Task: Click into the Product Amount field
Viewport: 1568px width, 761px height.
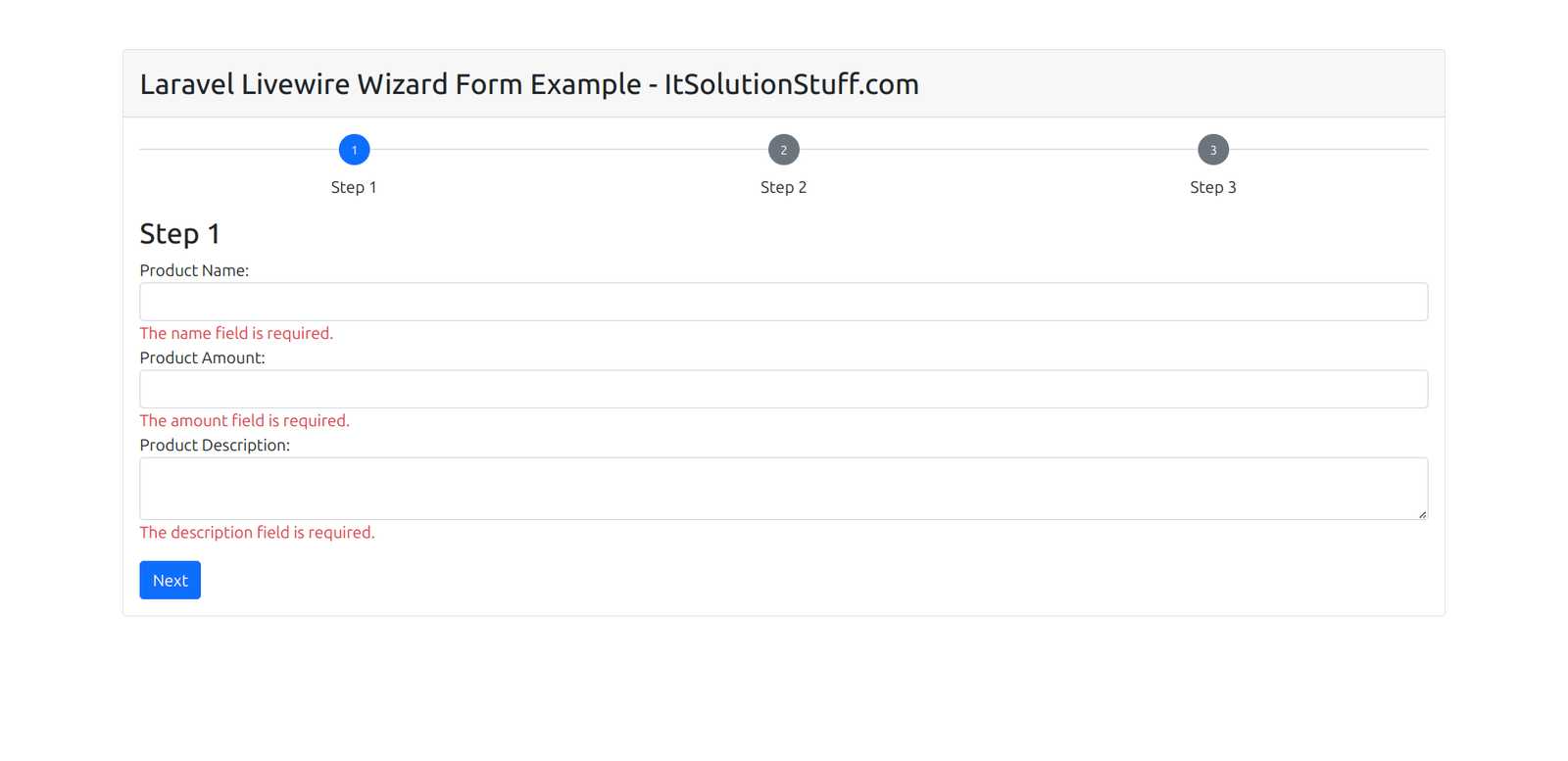Action: tap(783, 389)
